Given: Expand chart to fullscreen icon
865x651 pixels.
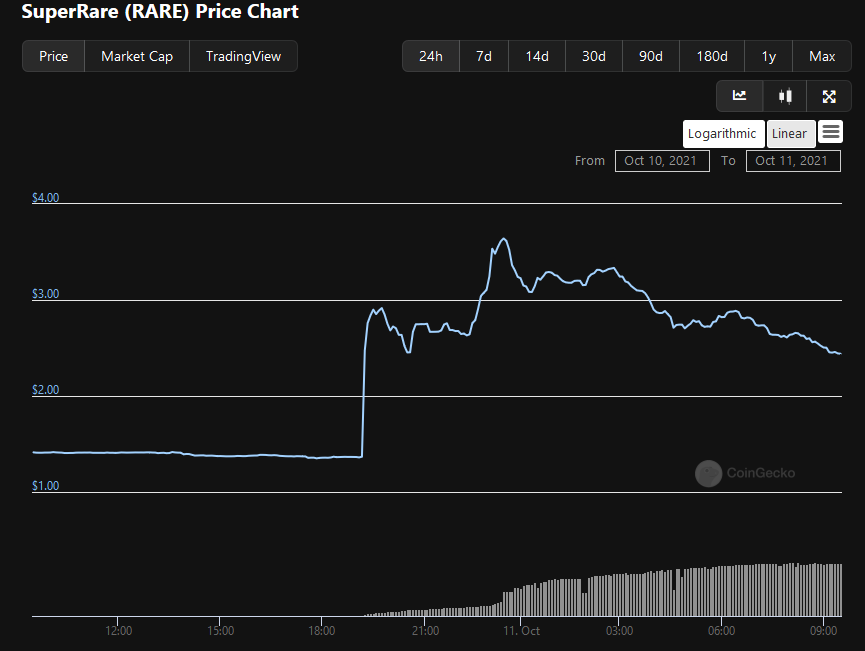Looking at the screenshot, I should [x=829, y=96].
